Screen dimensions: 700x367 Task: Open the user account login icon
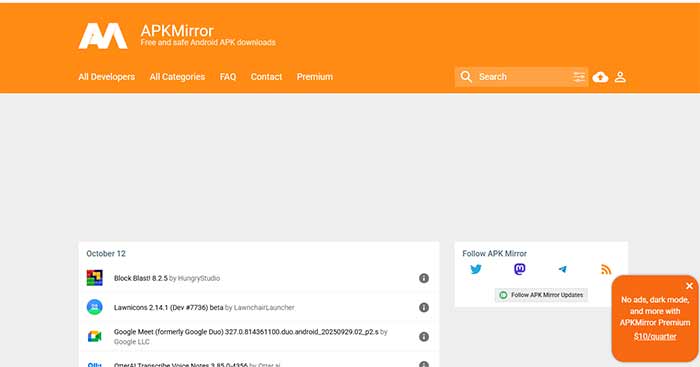pyautogui.click(x=620, y=77)
